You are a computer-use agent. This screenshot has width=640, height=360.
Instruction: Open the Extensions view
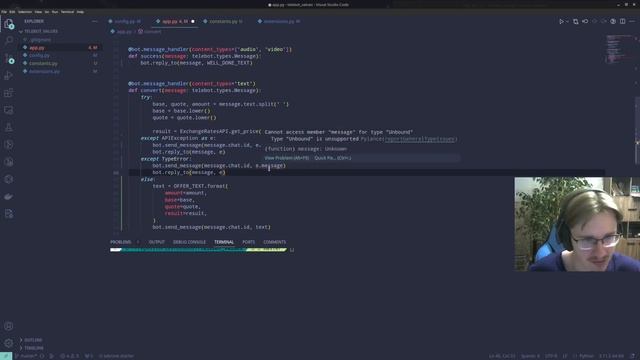coord(9,93)
